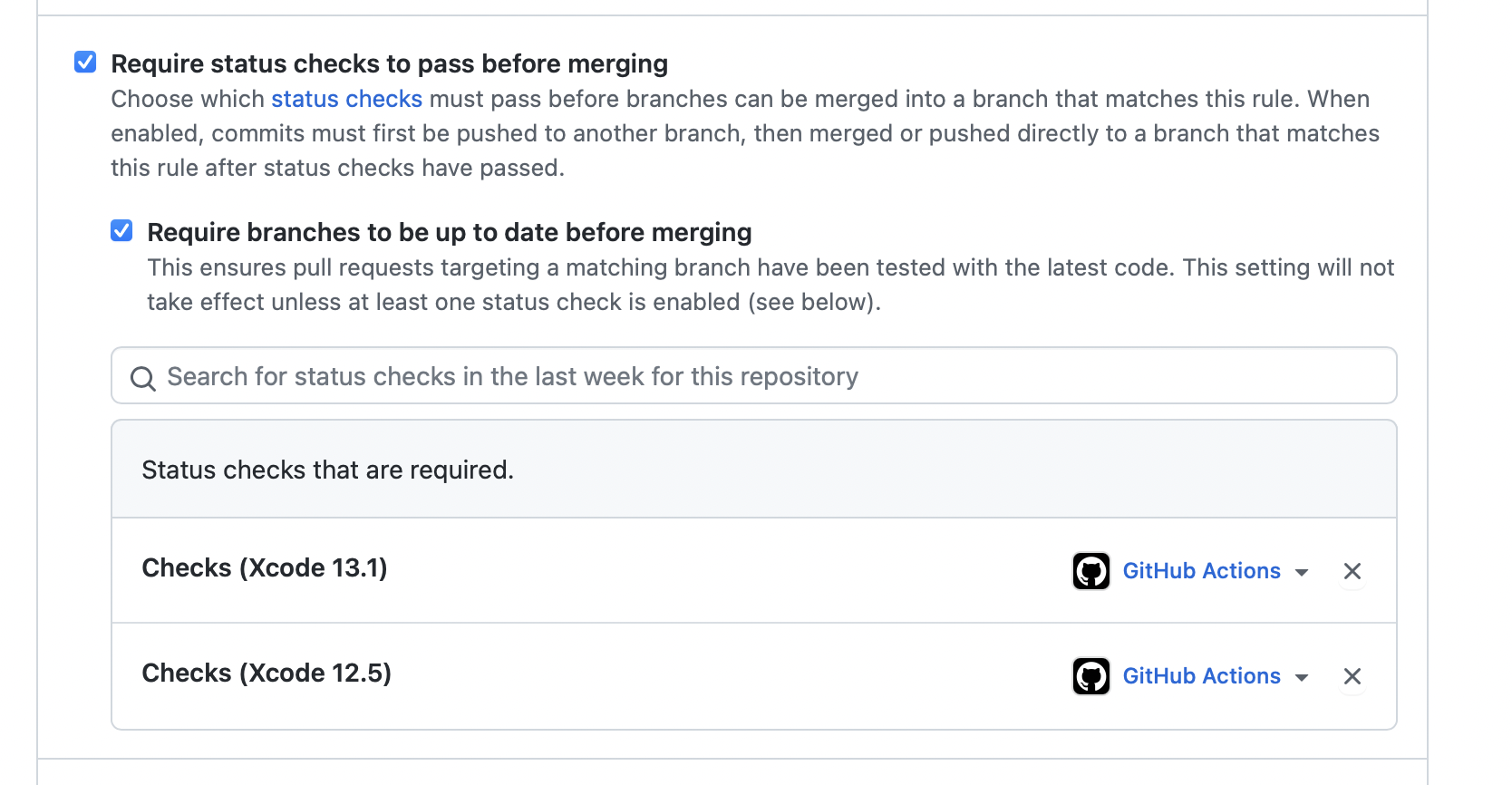The height and width of the screenshot is (785, 1512).
Task: Toggle Require branches to be up to date checkbox
Action: pyautogui.click(x=121, y=231)
